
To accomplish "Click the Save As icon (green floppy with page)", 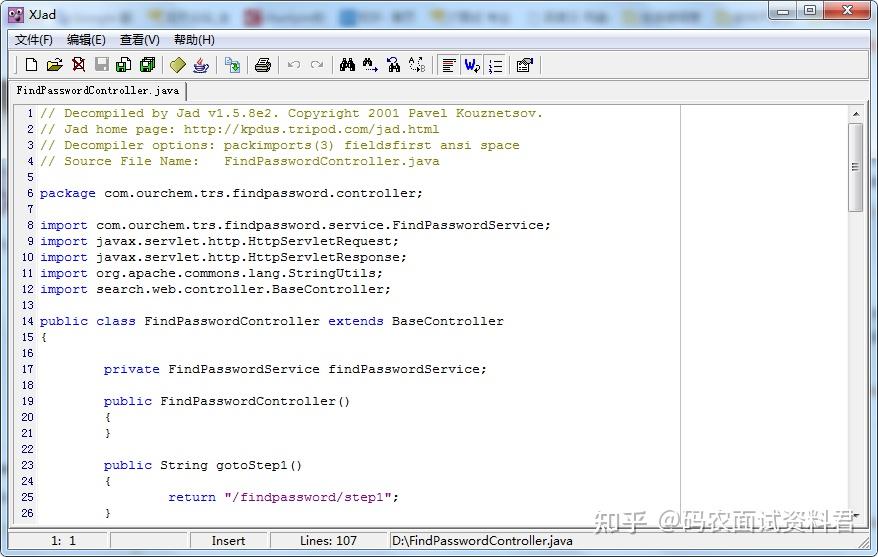I will [124, 65].
